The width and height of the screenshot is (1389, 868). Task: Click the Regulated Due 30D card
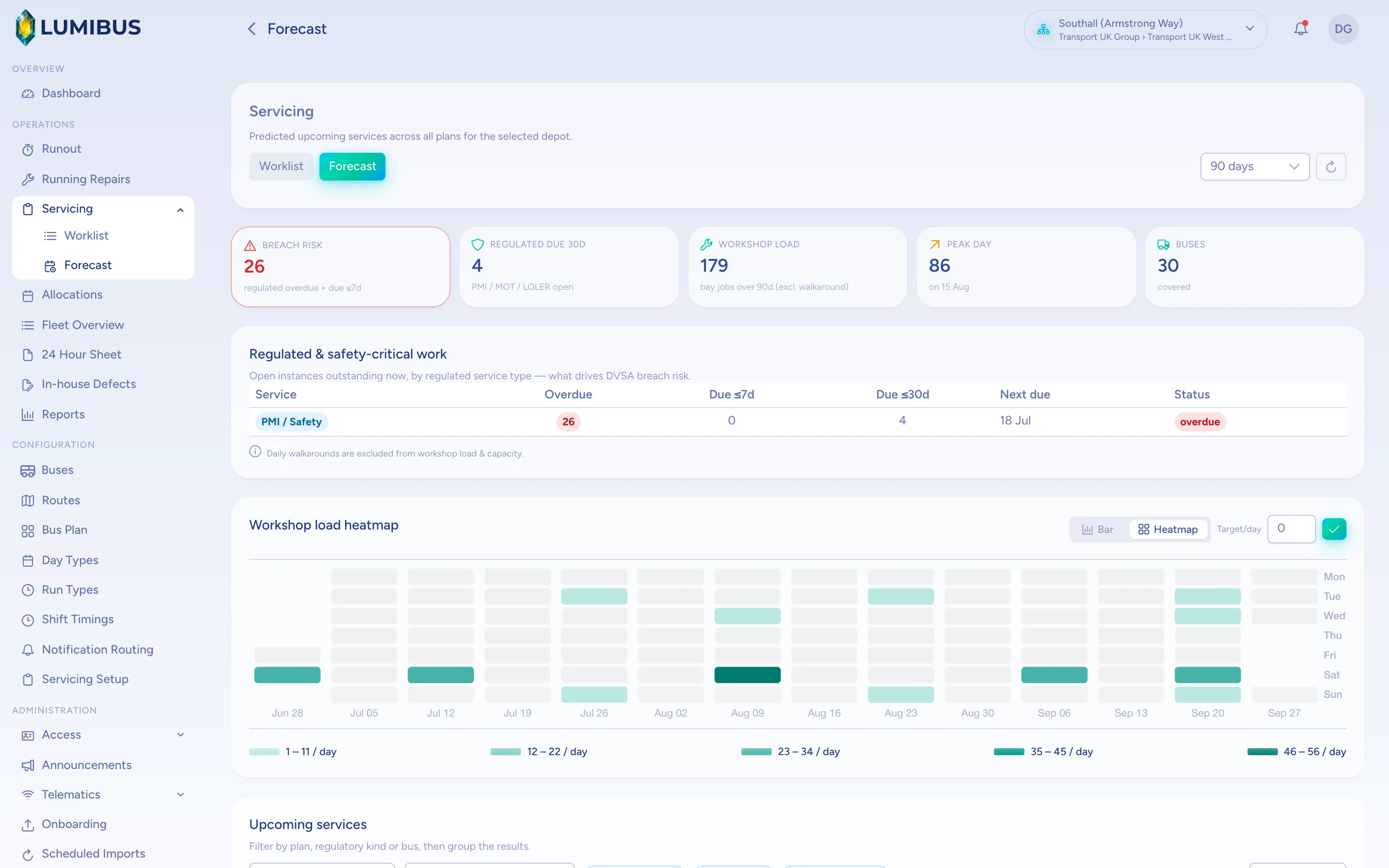(x=569, y=267)
